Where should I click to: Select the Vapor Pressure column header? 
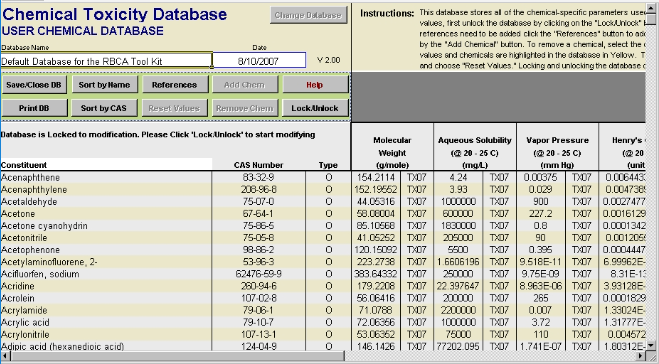coord(558,152)
